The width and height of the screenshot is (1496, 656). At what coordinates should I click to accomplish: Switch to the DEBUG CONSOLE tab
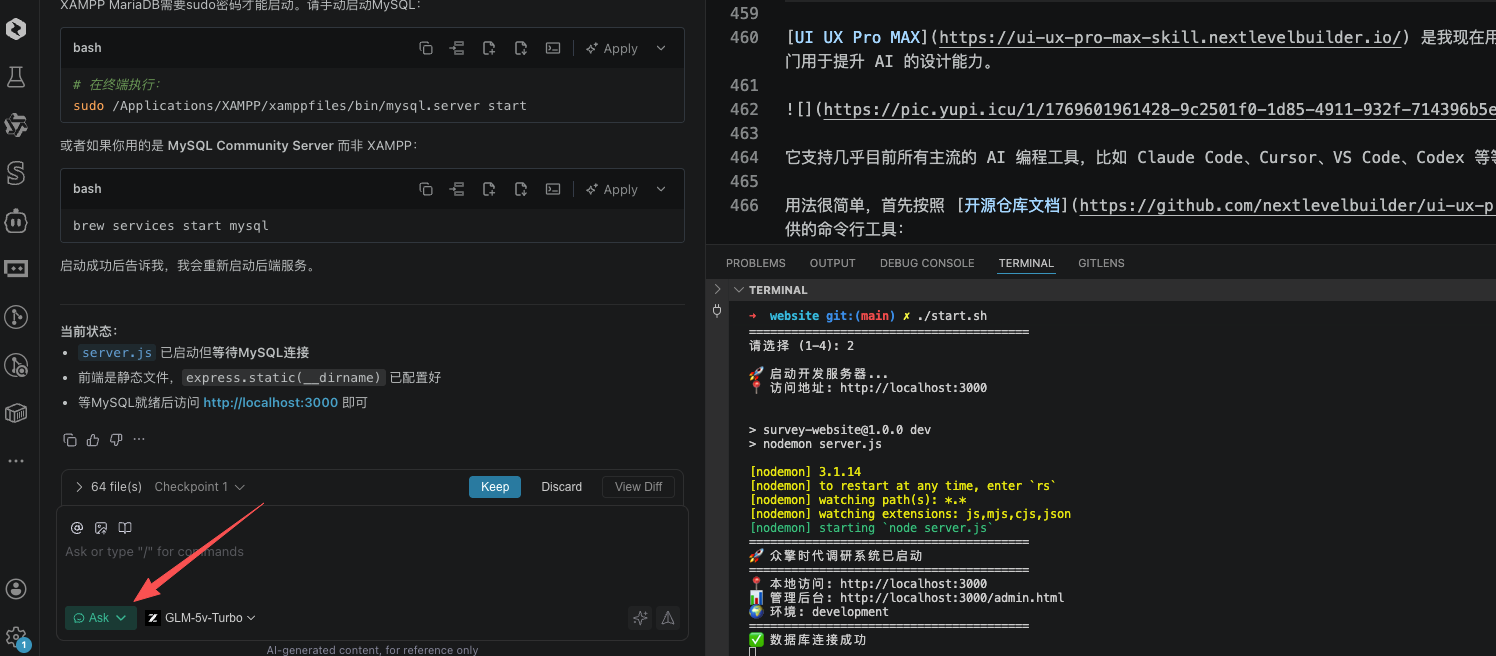point(927,263)
